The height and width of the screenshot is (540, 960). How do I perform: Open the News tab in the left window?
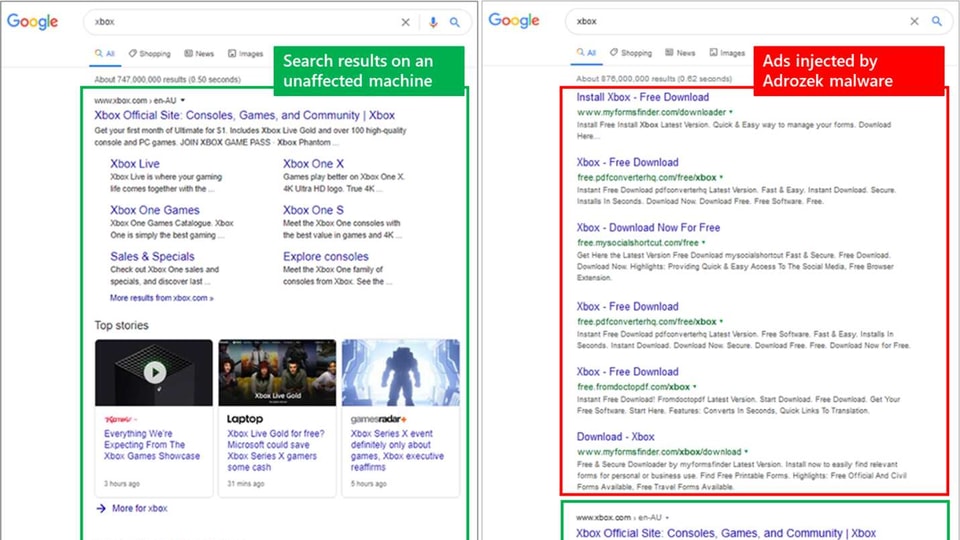click(199, 54)
